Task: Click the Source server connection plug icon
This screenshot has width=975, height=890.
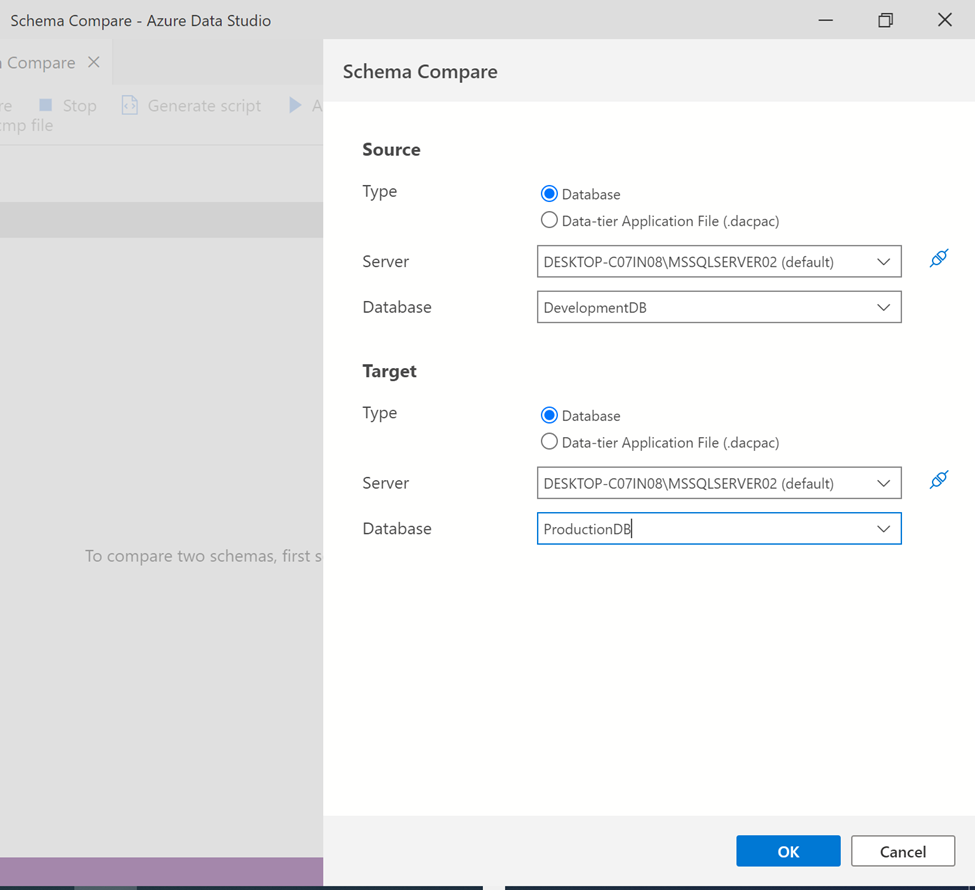Action: 938,260
